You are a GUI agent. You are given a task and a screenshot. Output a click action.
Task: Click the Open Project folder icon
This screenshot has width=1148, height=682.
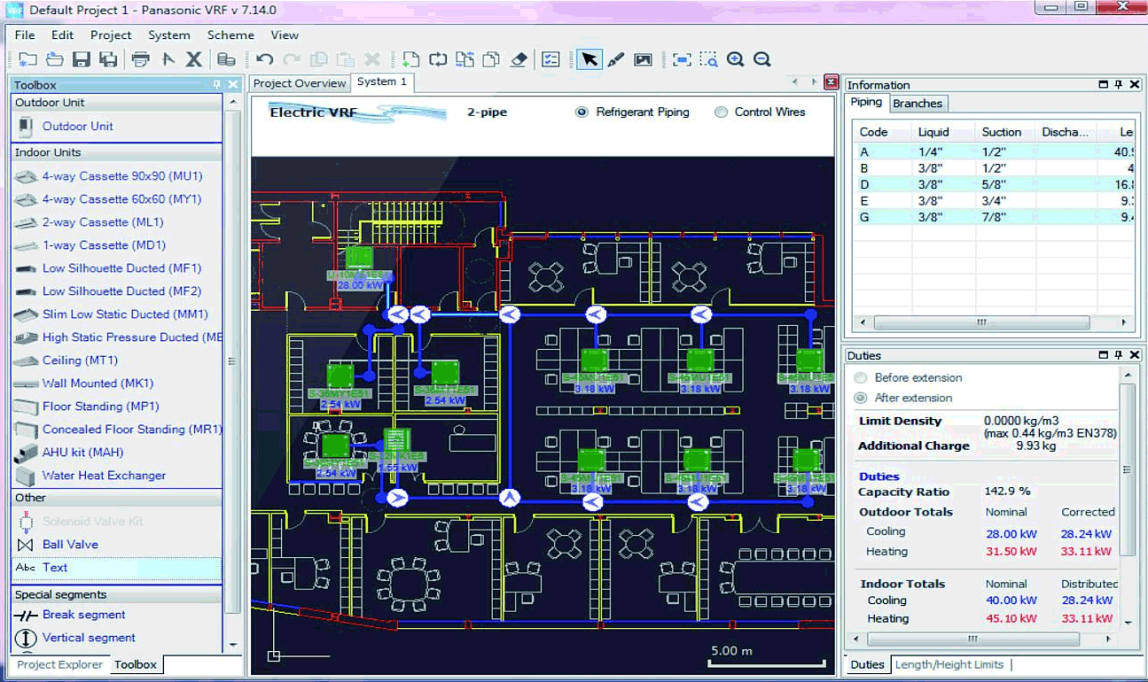pos(54,59)
